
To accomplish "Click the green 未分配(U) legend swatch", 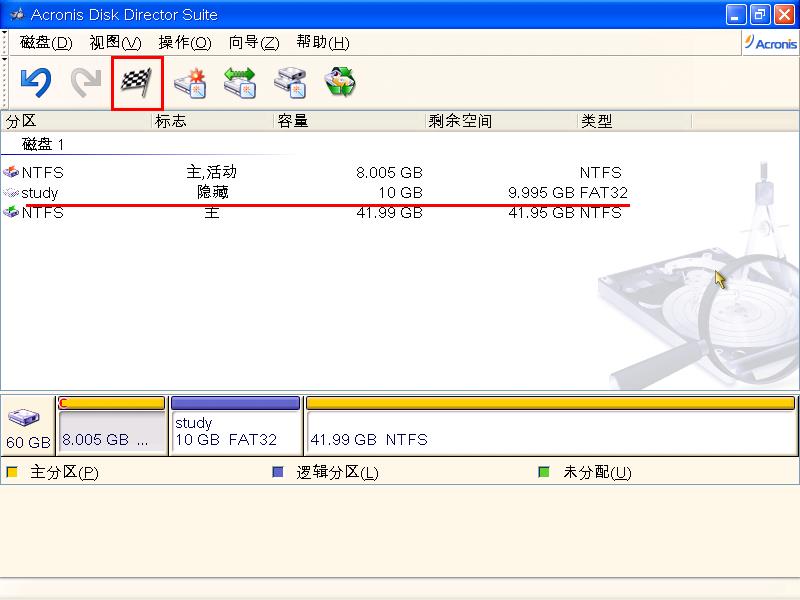I will [x=544, y=472].
